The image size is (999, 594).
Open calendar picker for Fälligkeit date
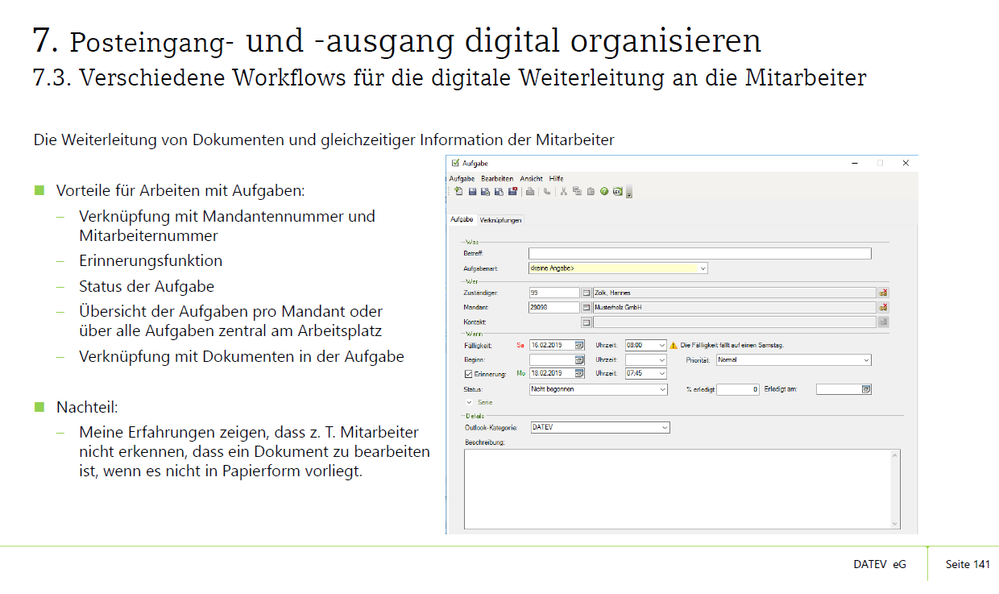coord(579,345)
